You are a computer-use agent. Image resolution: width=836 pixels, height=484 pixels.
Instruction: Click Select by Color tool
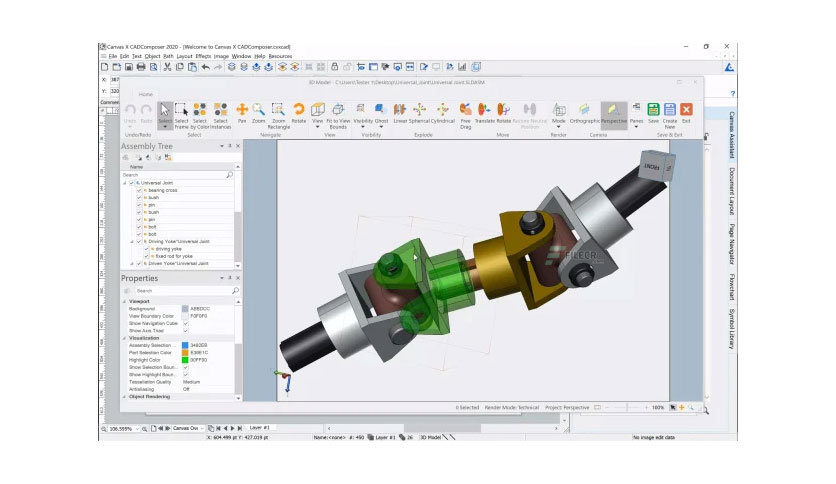point(200,116)
